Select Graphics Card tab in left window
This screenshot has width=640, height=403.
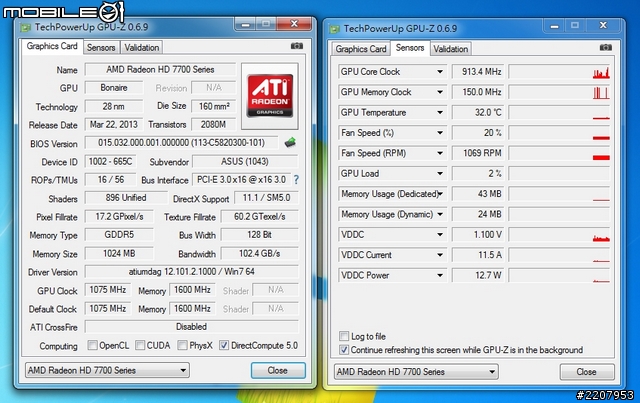52,46
